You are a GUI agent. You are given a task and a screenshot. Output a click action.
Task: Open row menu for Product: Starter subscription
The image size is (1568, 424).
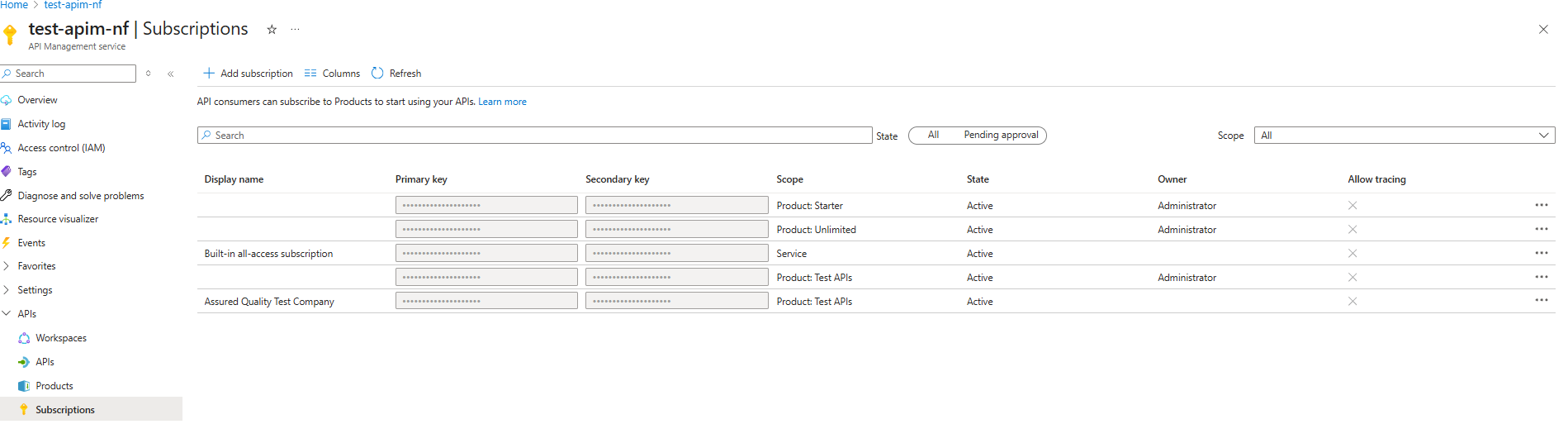pos(1542,205)
